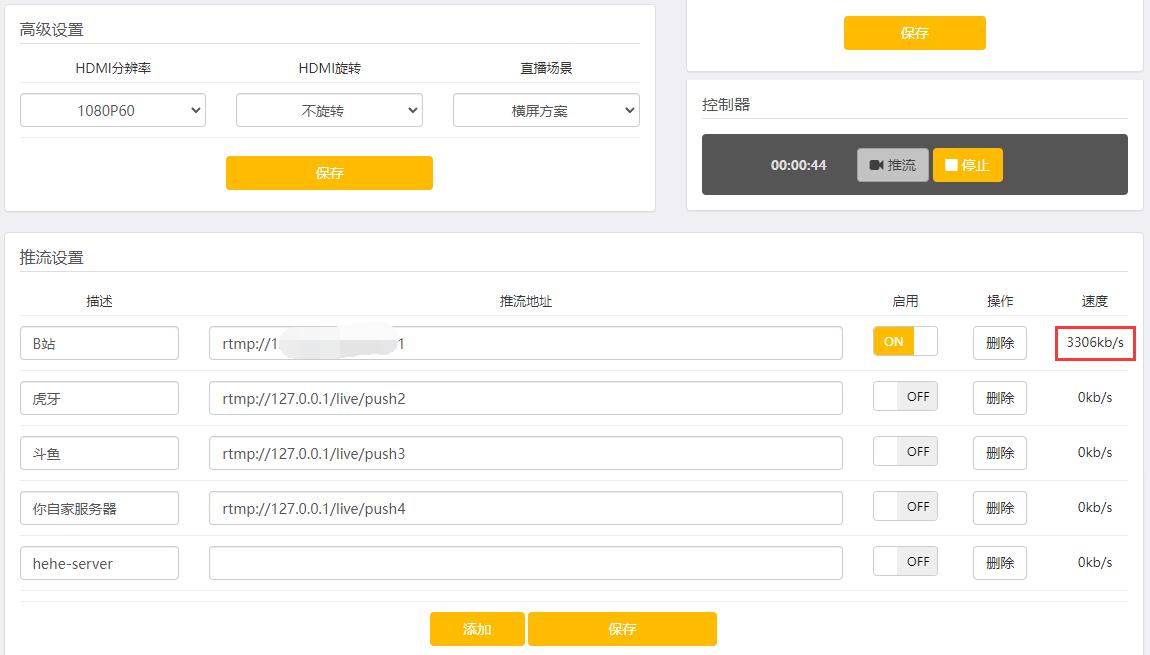Open the HDMI分辨率 dropdown showing 1080P60
The width and height of the screenshot is (1150, 655).
(x=113, y=110)
